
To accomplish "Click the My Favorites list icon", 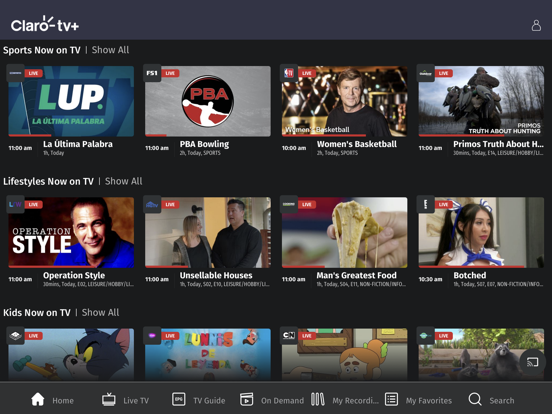I will [391, 399].
